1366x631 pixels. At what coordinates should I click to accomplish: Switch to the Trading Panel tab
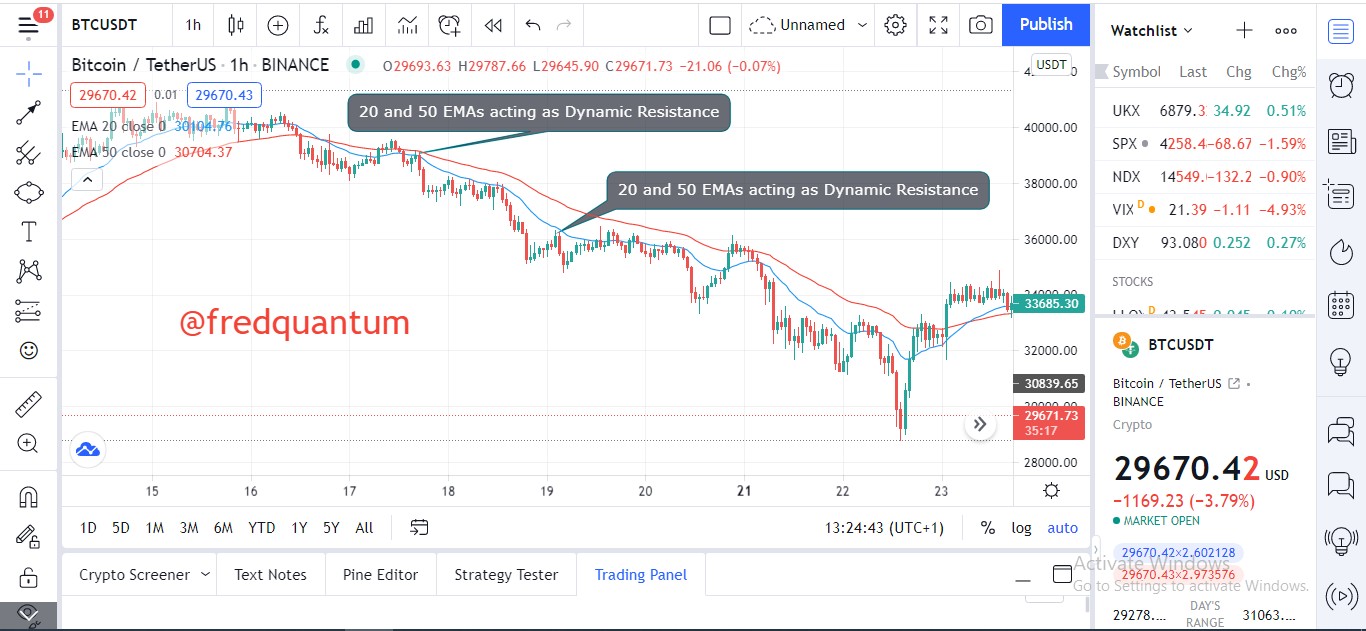(641, 575)
